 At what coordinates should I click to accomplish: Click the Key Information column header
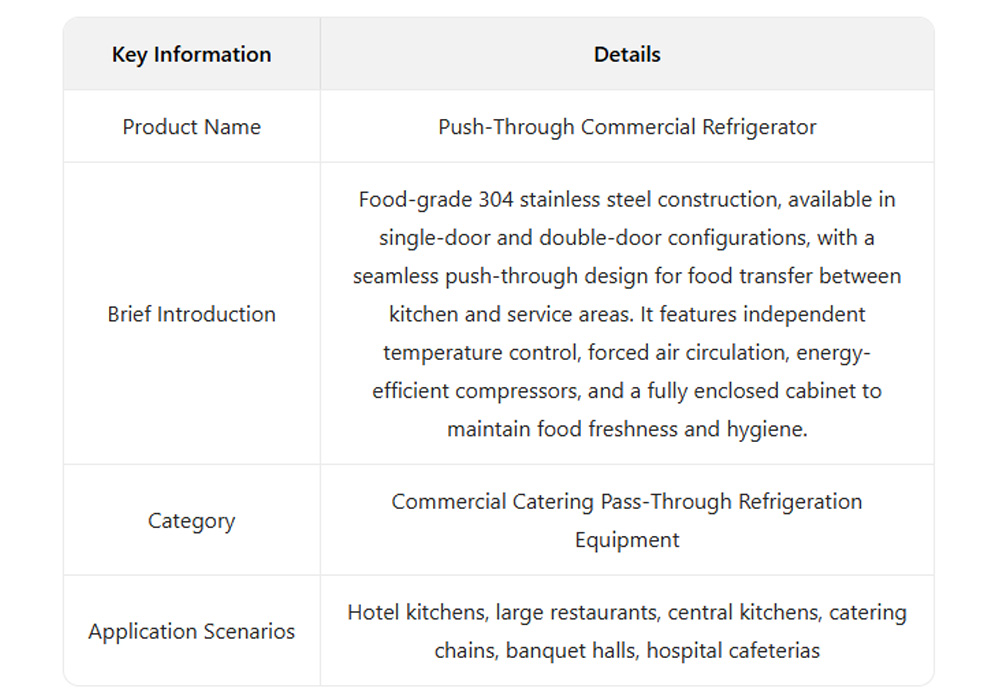coord(191,55)
